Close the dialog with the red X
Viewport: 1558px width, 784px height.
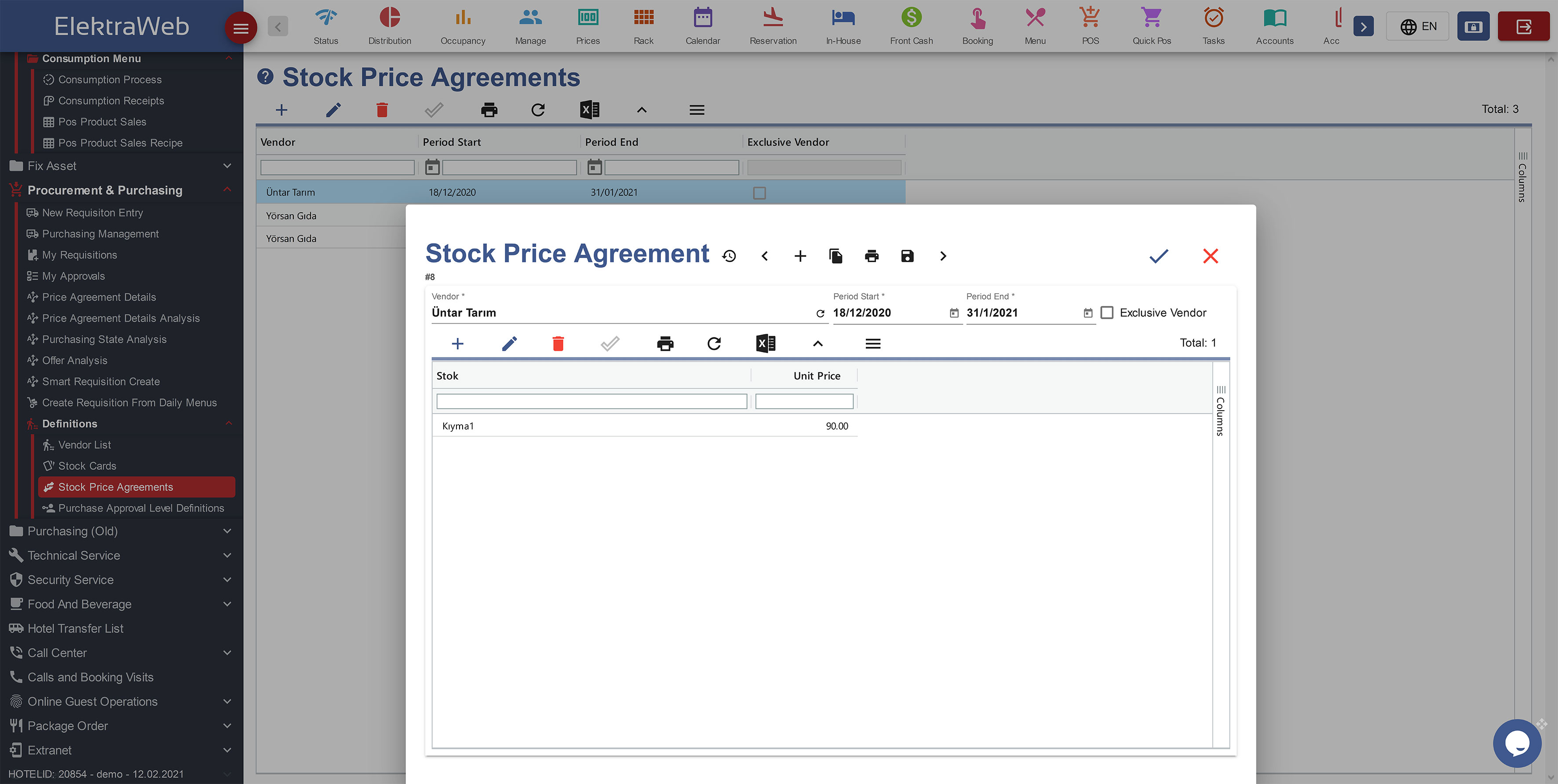click(1210, 256)
